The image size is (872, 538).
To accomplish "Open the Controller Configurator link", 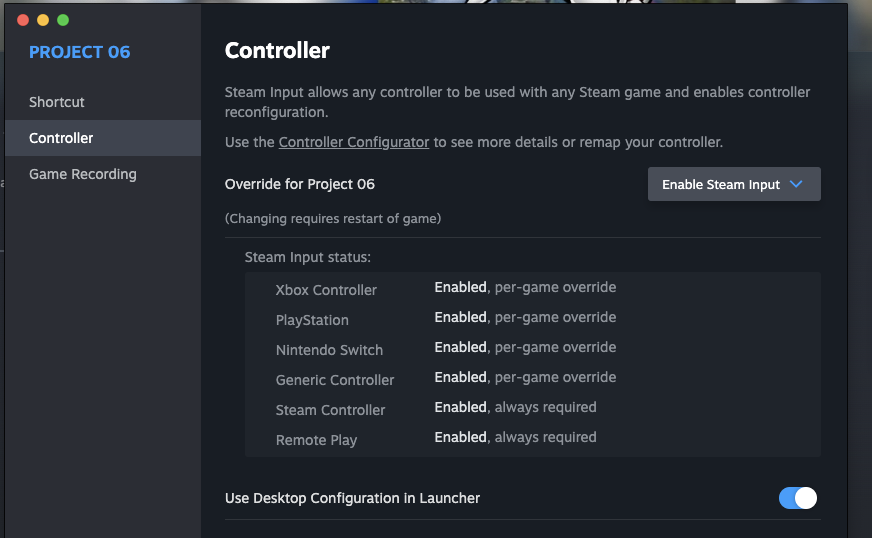I will 354,142.
